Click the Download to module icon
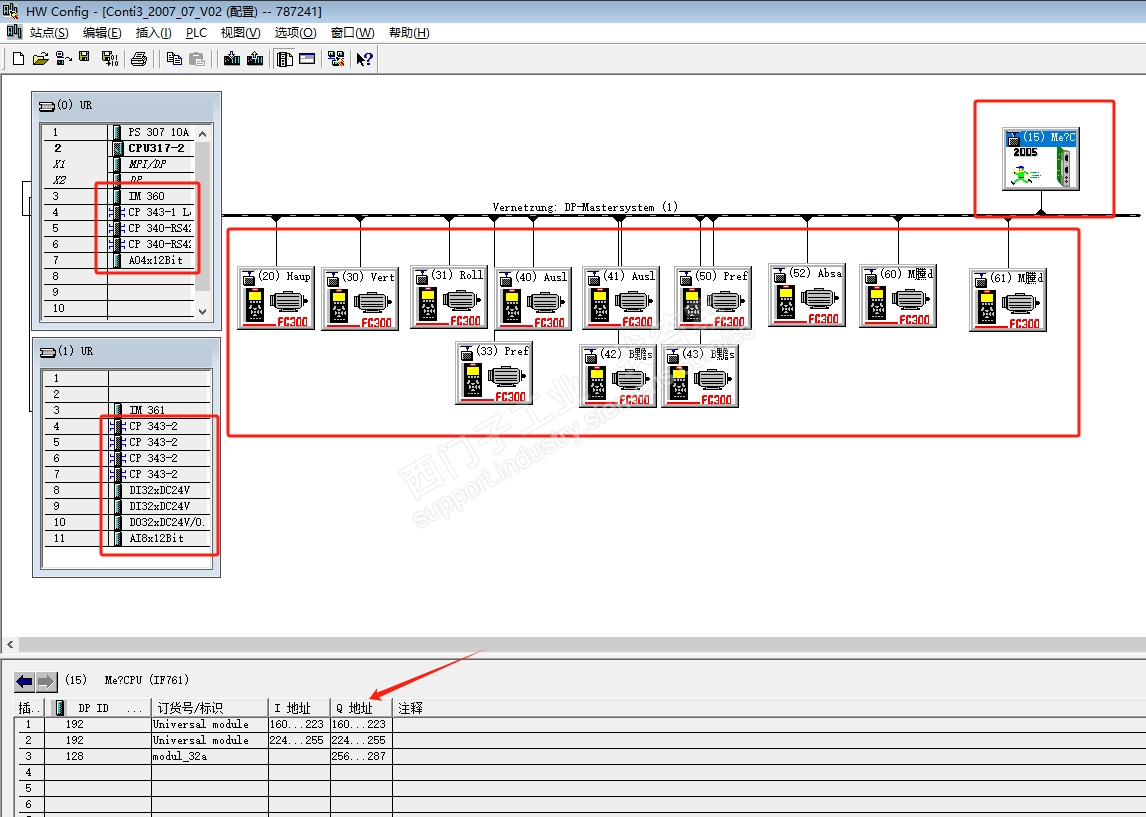 click(x=232, y=59)
